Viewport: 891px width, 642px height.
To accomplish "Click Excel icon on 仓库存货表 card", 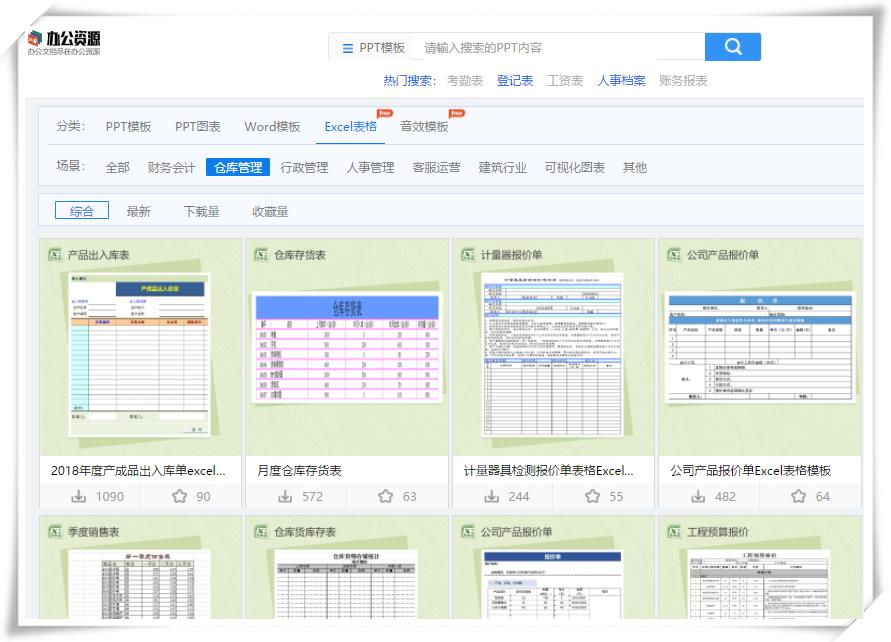I will (261, 255).
